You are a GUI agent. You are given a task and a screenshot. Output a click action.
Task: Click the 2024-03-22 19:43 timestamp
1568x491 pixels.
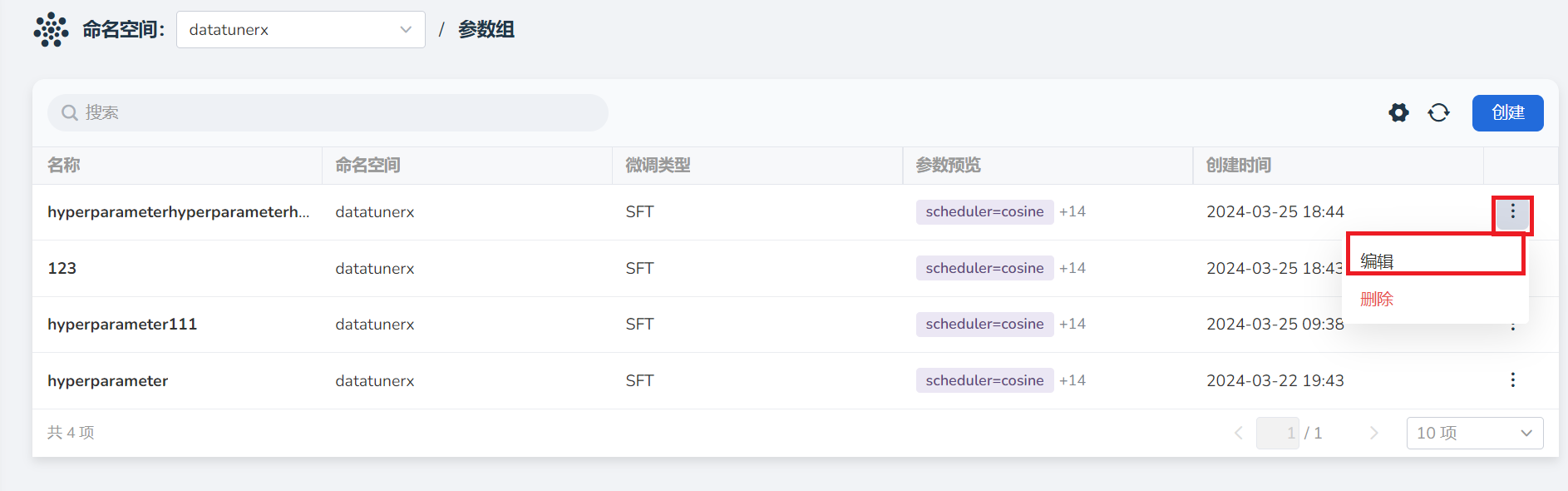[1275, 380]
